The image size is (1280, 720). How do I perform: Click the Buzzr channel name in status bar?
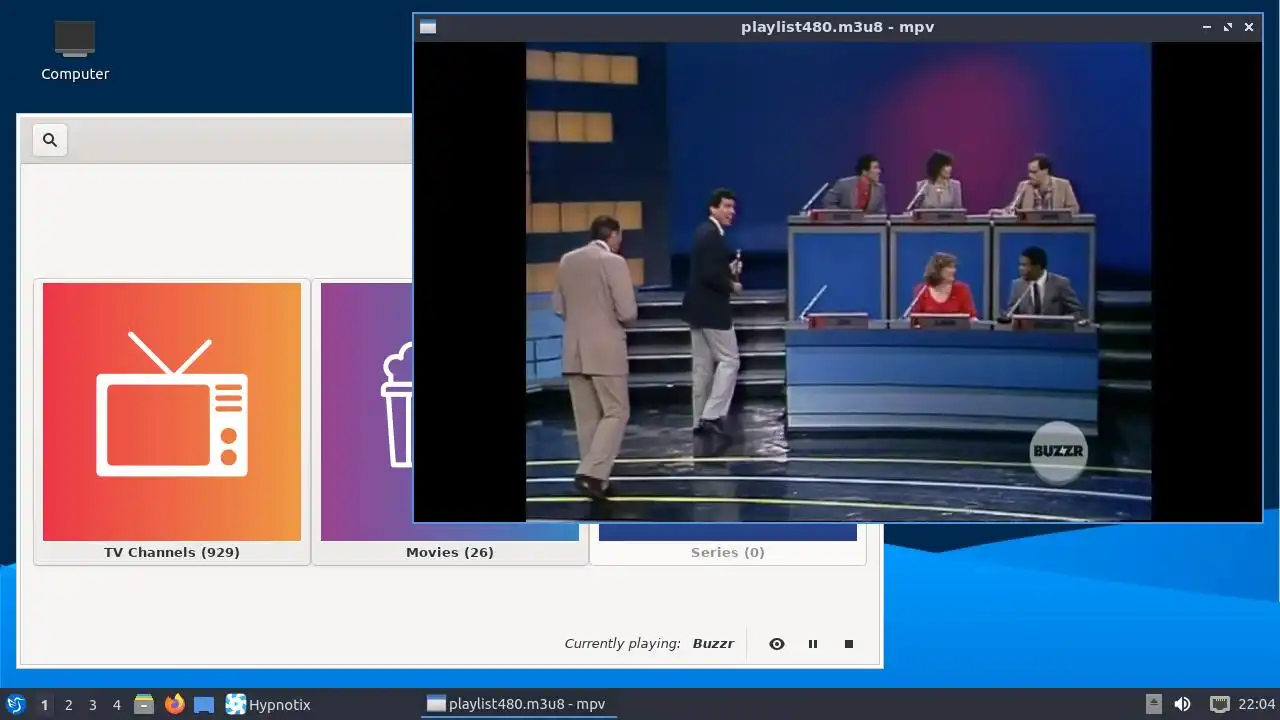713,644
